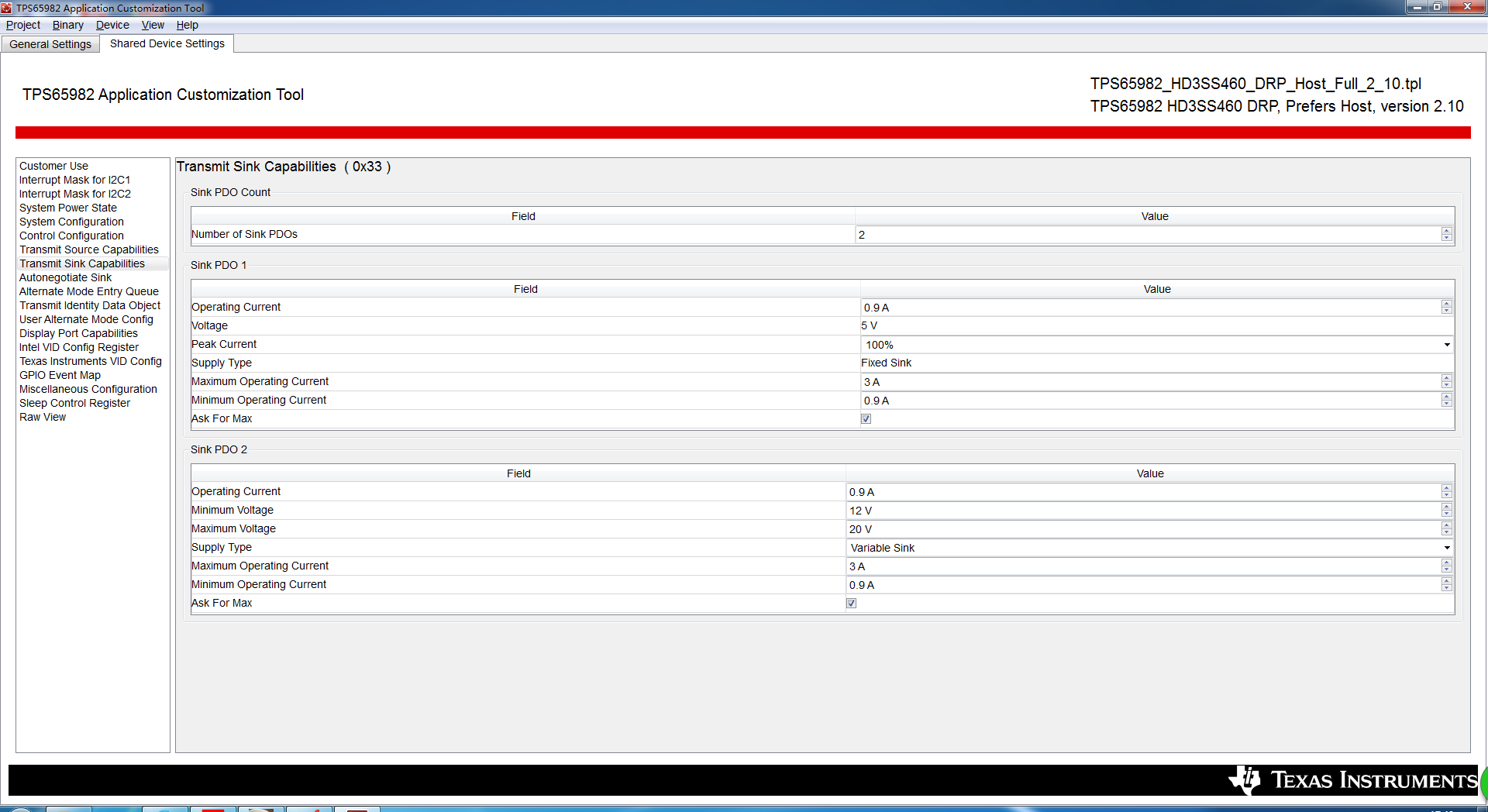Adjust Sink PDO 2 Operating Current spinner
1488x812 pixels.
pos(1447,492)
